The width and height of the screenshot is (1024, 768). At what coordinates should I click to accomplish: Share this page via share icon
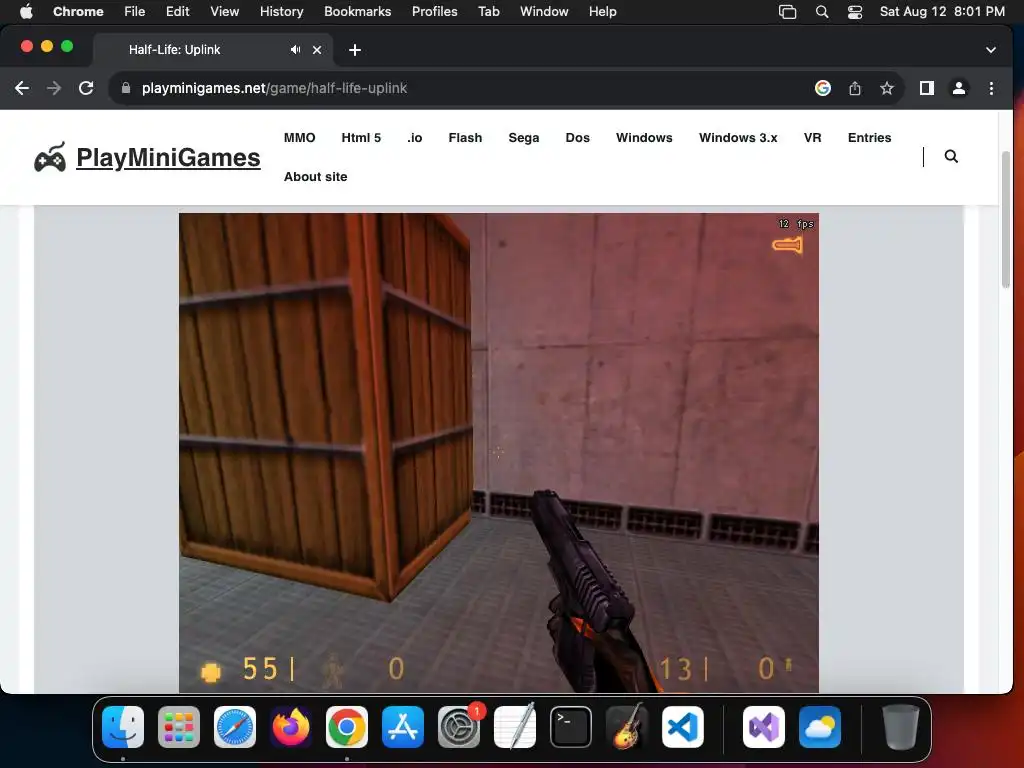855,88
